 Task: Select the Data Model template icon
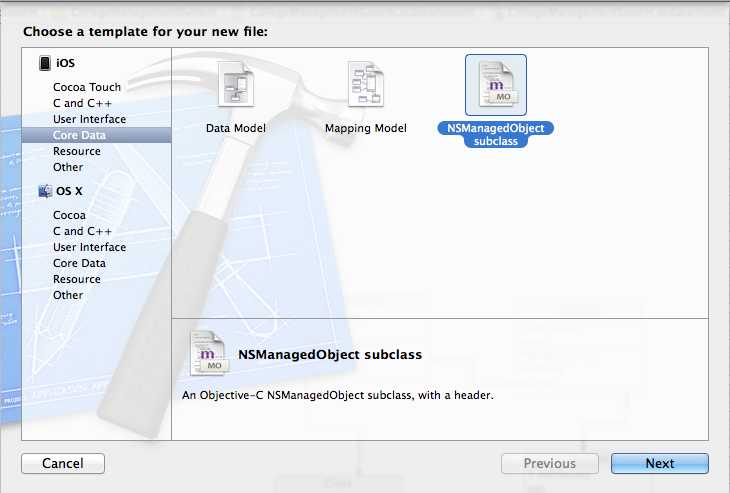point(236,85)
